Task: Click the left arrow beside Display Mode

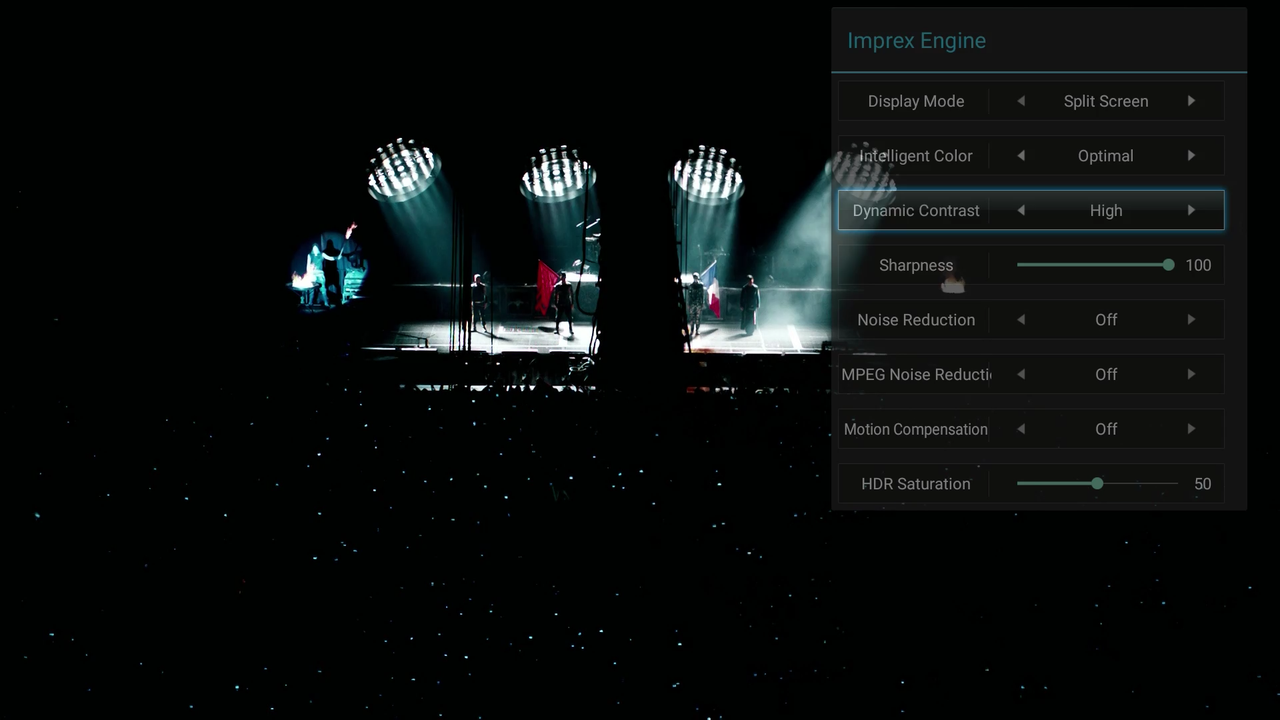Action: pos(1021,101)
